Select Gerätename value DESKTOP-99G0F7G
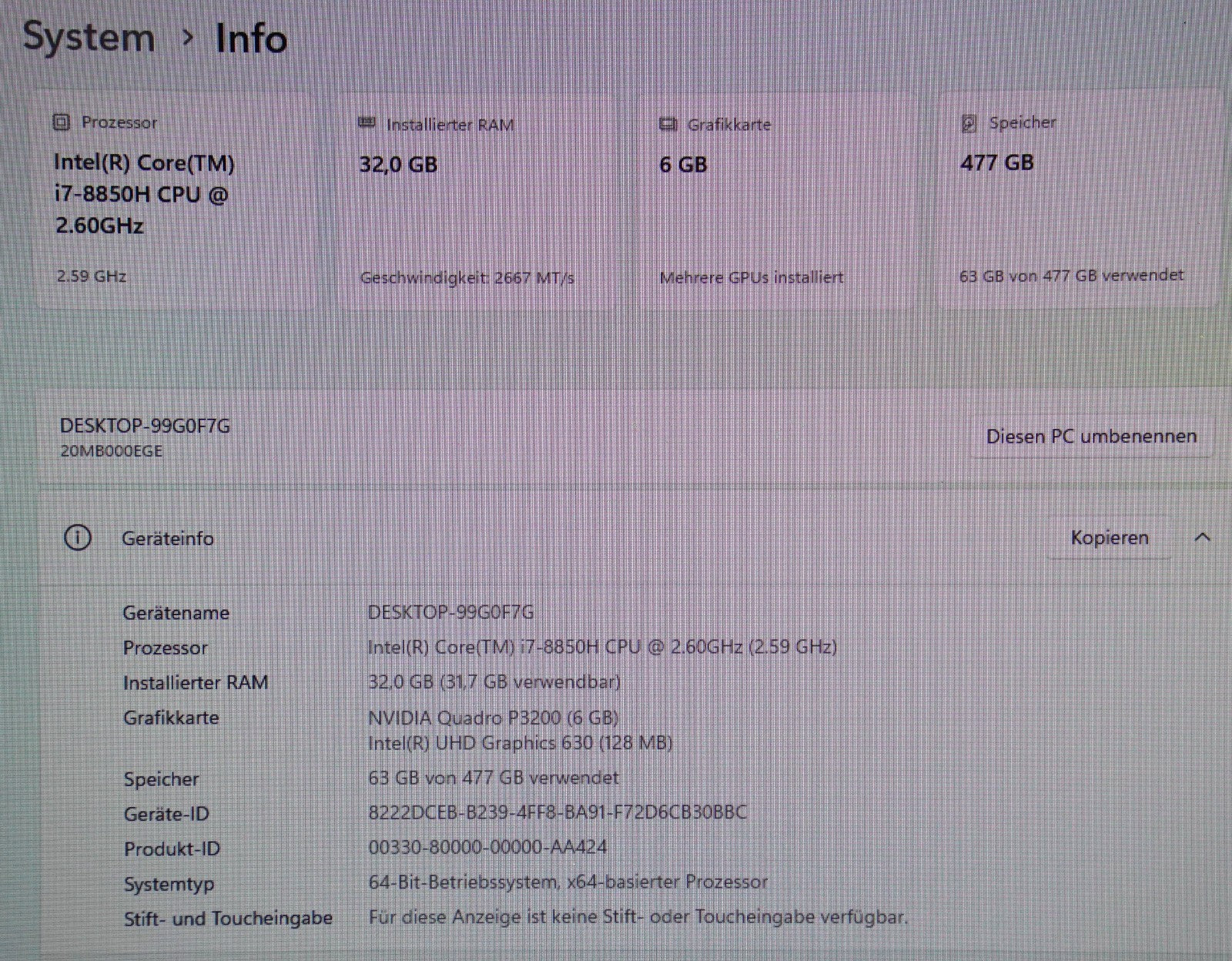This screenshot has width=1232, height=961. coord(450,612)
